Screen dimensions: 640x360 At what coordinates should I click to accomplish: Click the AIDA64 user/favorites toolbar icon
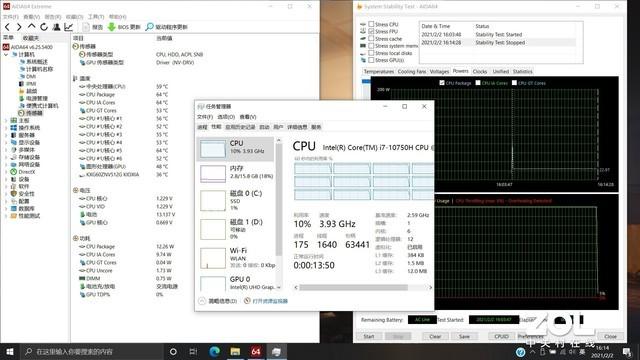57,27
